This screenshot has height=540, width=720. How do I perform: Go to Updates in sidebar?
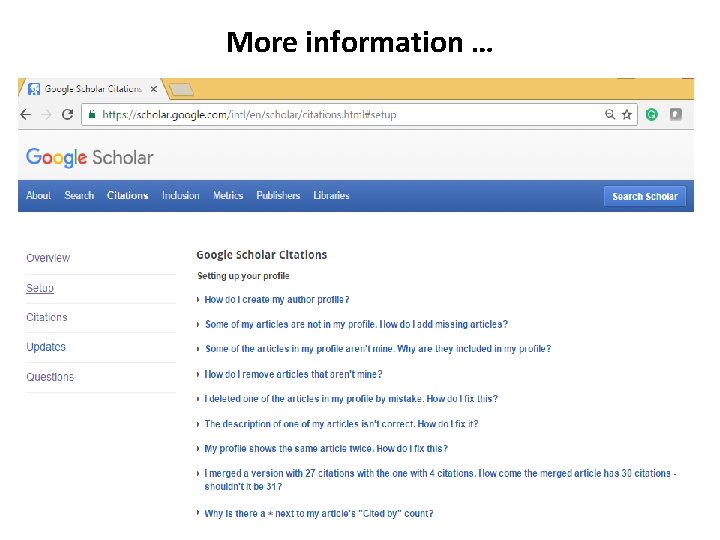46,347
